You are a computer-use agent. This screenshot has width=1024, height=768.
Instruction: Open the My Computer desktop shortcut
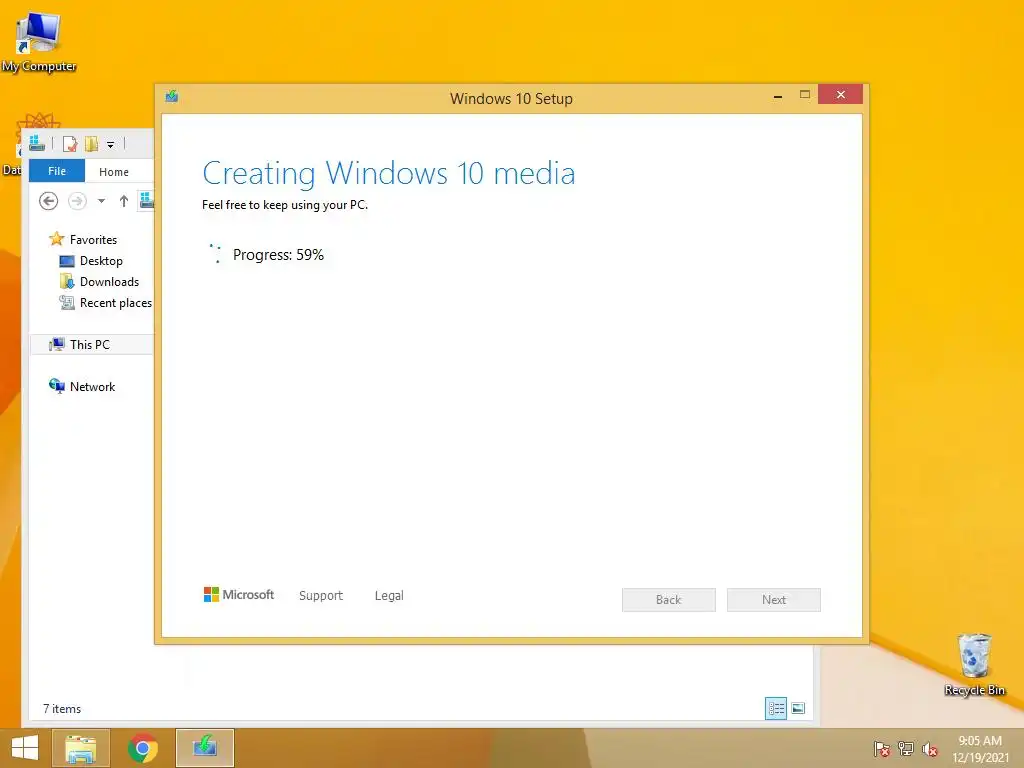click(x=39, y=42)
